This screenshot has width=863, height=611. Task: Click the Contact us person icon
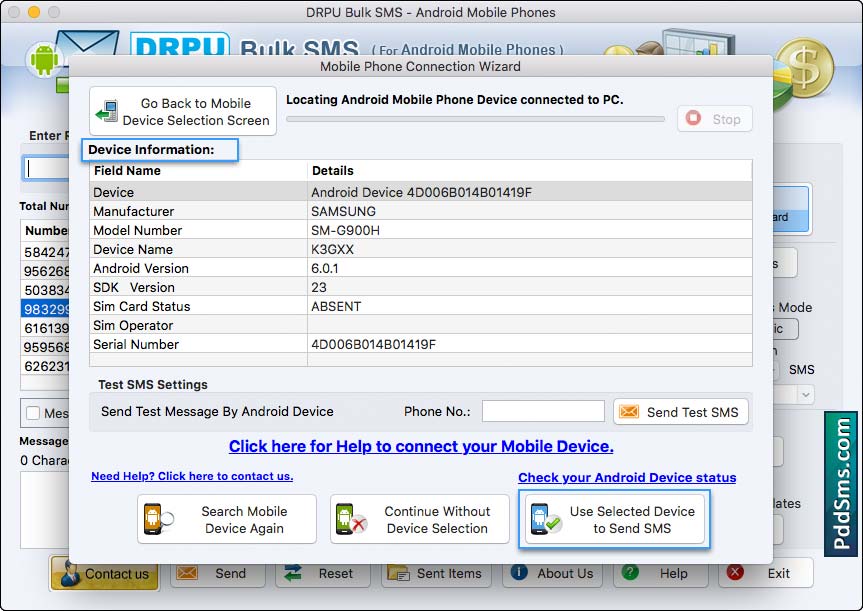[69, 574]
